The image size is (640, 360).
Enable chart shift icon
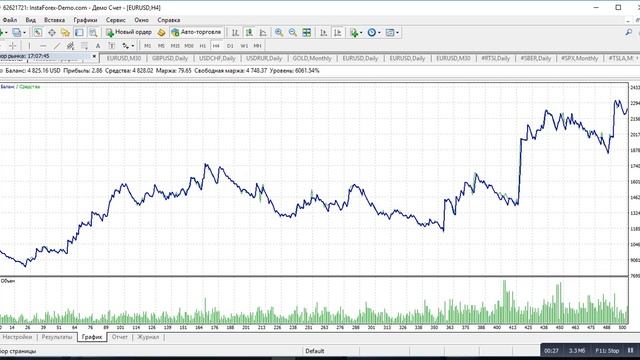click(x=338, y=32)
